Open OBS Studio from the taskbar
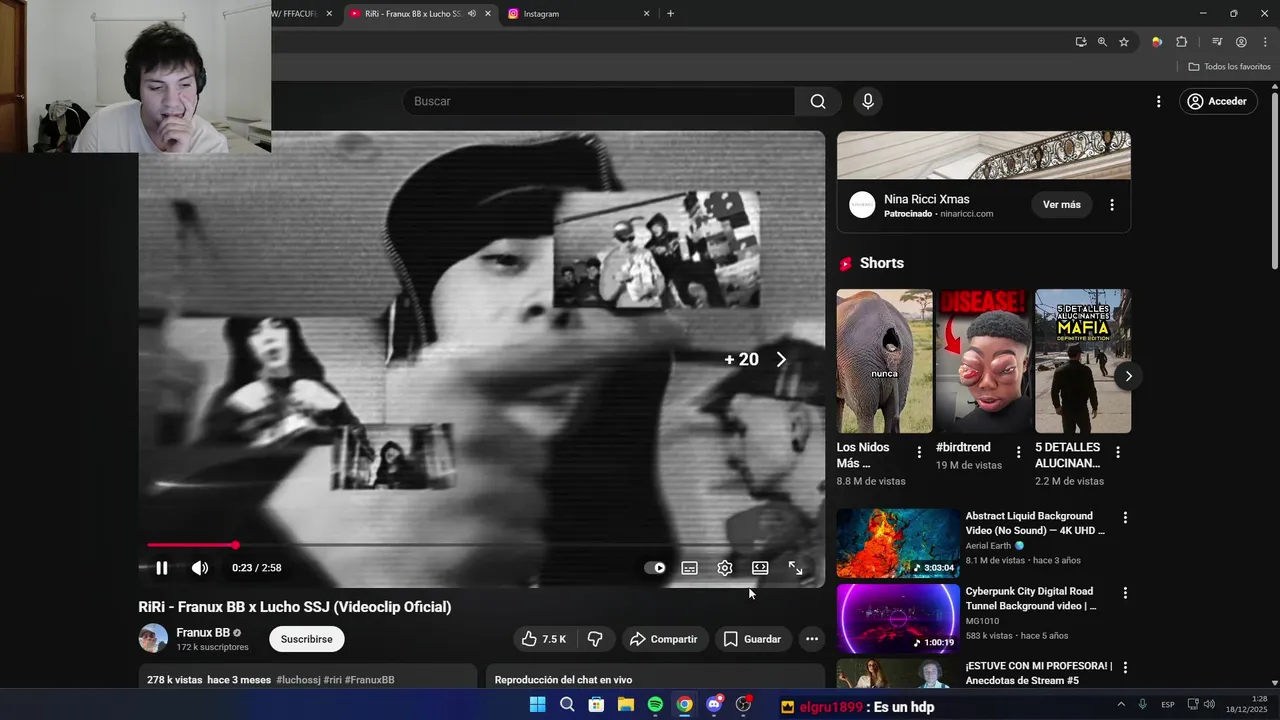Screen dimensions: 1280x720 tap(743, 705)
